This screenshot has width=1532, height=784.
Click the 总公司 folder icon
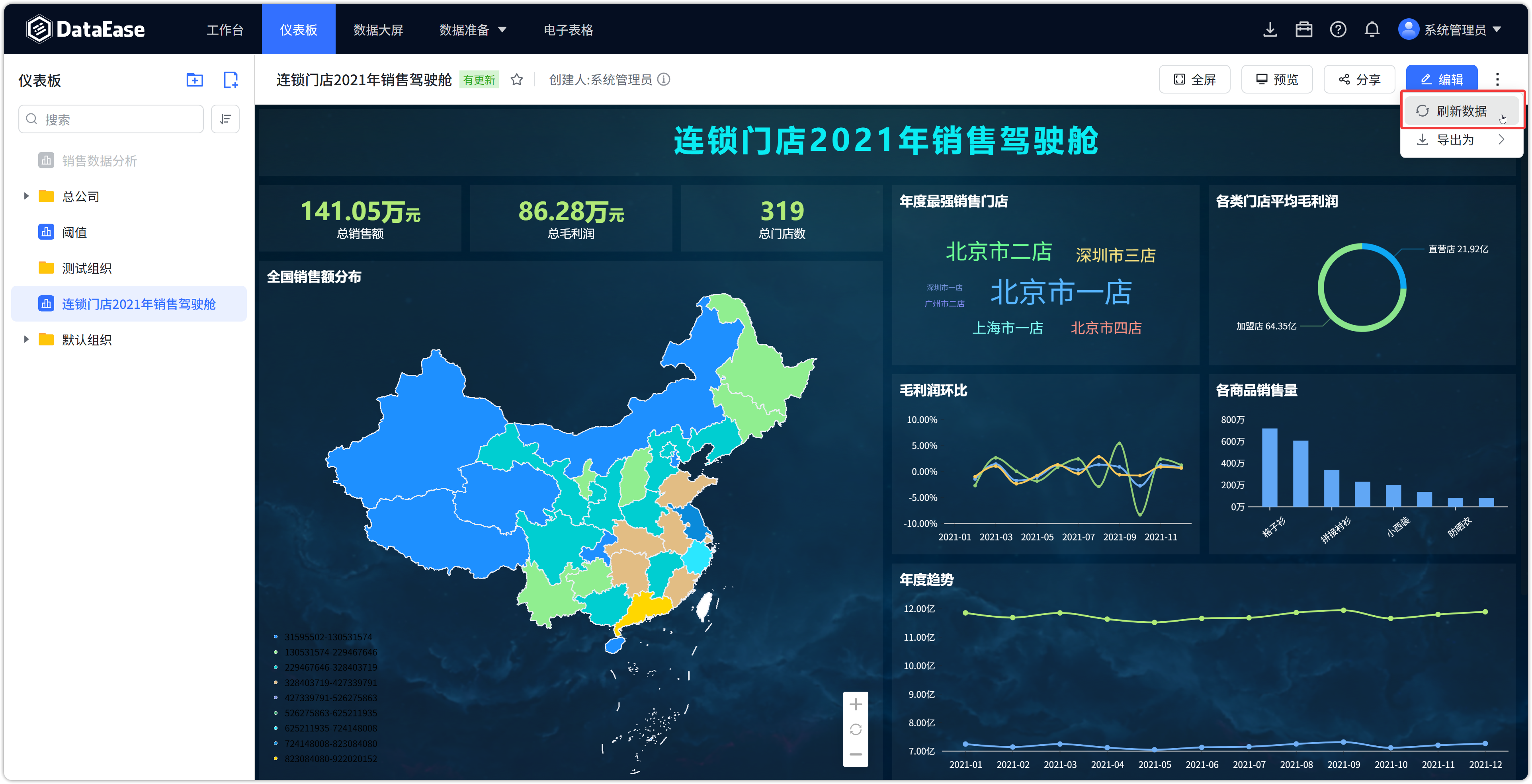click(46, 196)
